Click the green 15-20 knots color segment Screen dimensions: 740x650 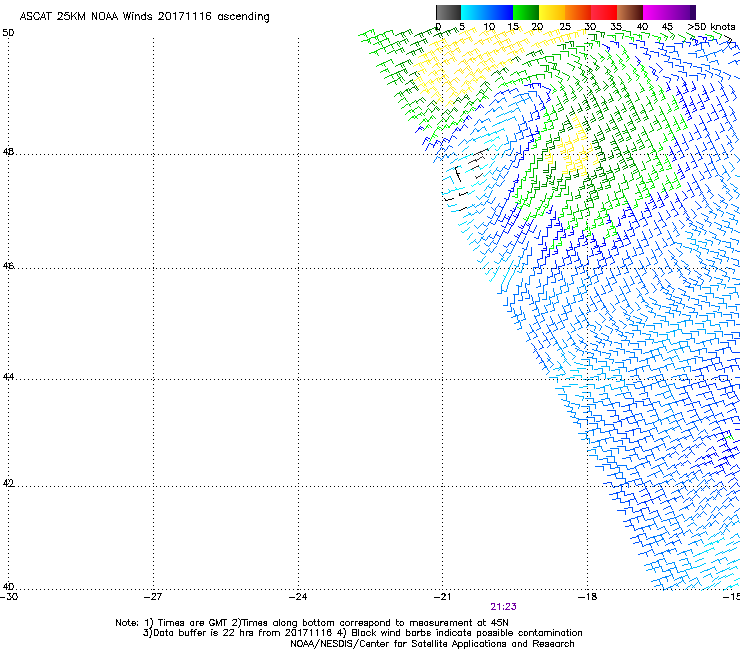(x=526, y=12)
